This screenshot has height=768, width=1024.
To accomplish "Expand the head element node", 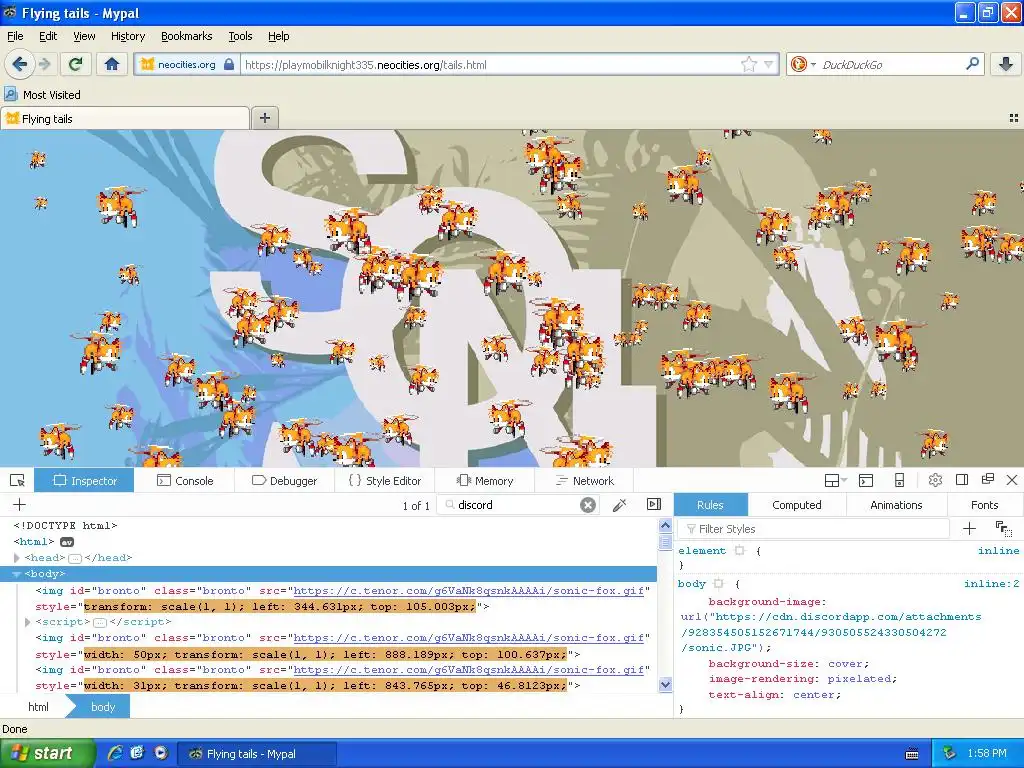I will (17, 558).
